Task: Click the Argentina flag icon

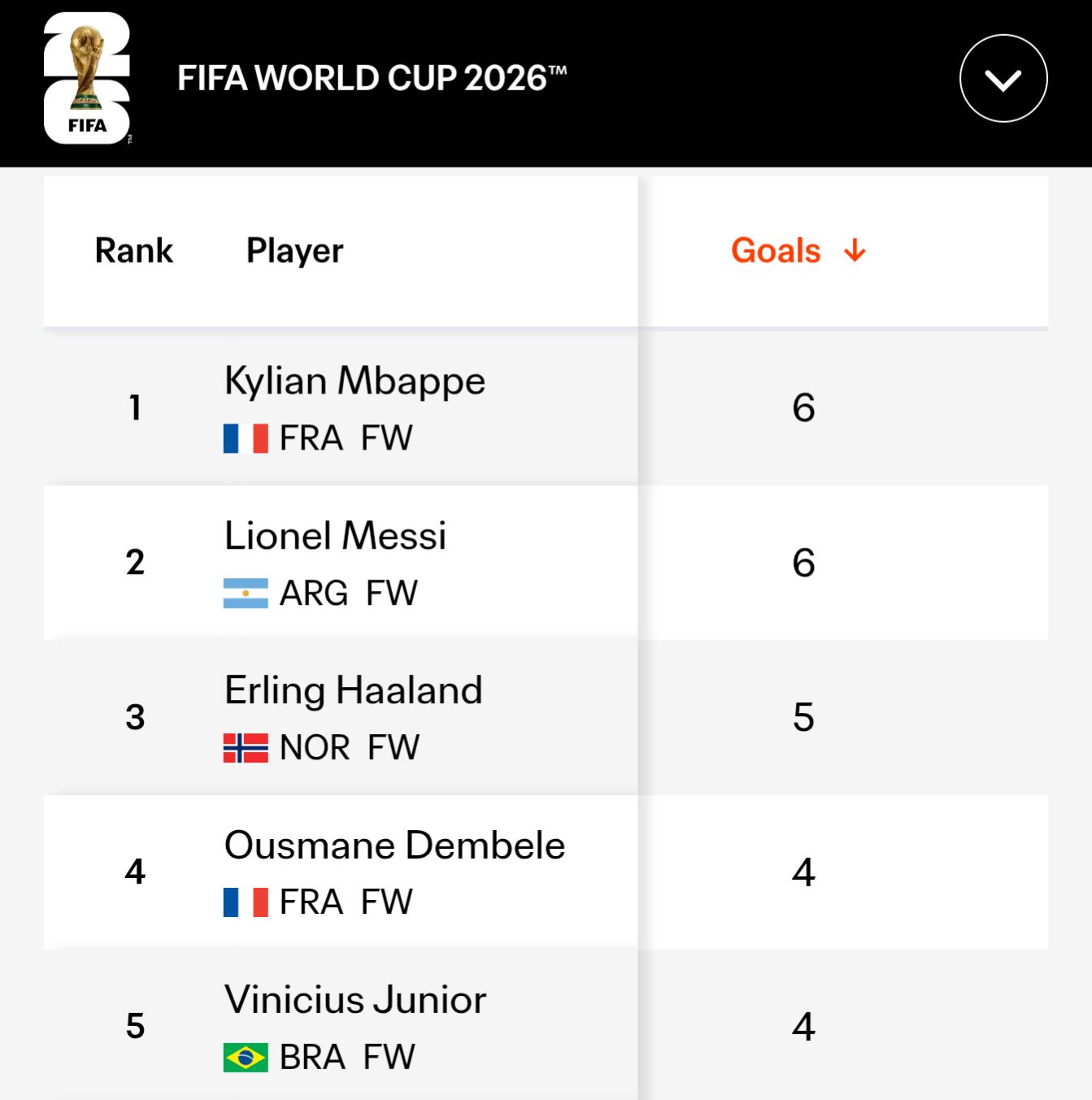Action: tap(246, 593)
